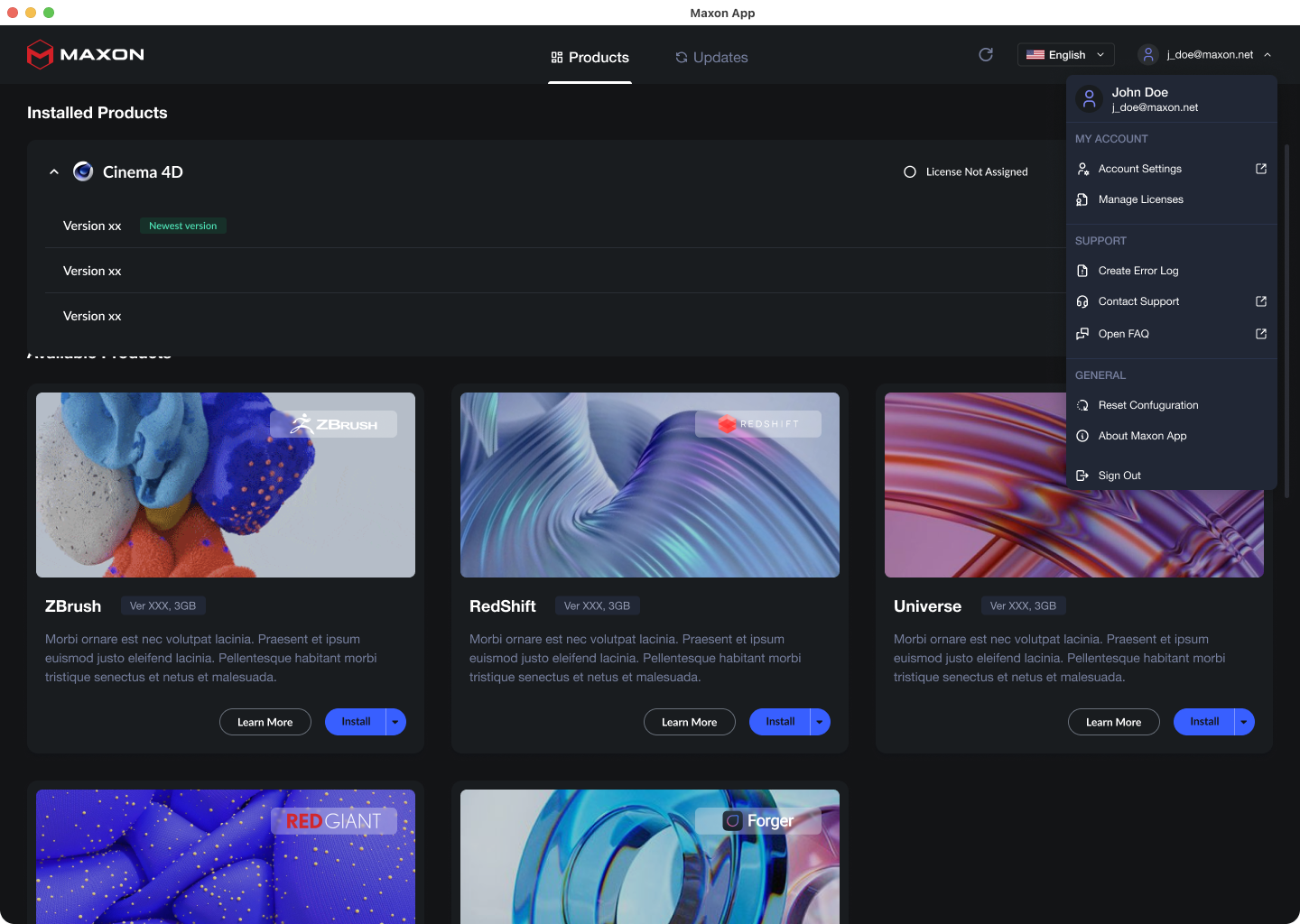Switch to the Products tab
Screen dimensions: 1300x924
590,58
